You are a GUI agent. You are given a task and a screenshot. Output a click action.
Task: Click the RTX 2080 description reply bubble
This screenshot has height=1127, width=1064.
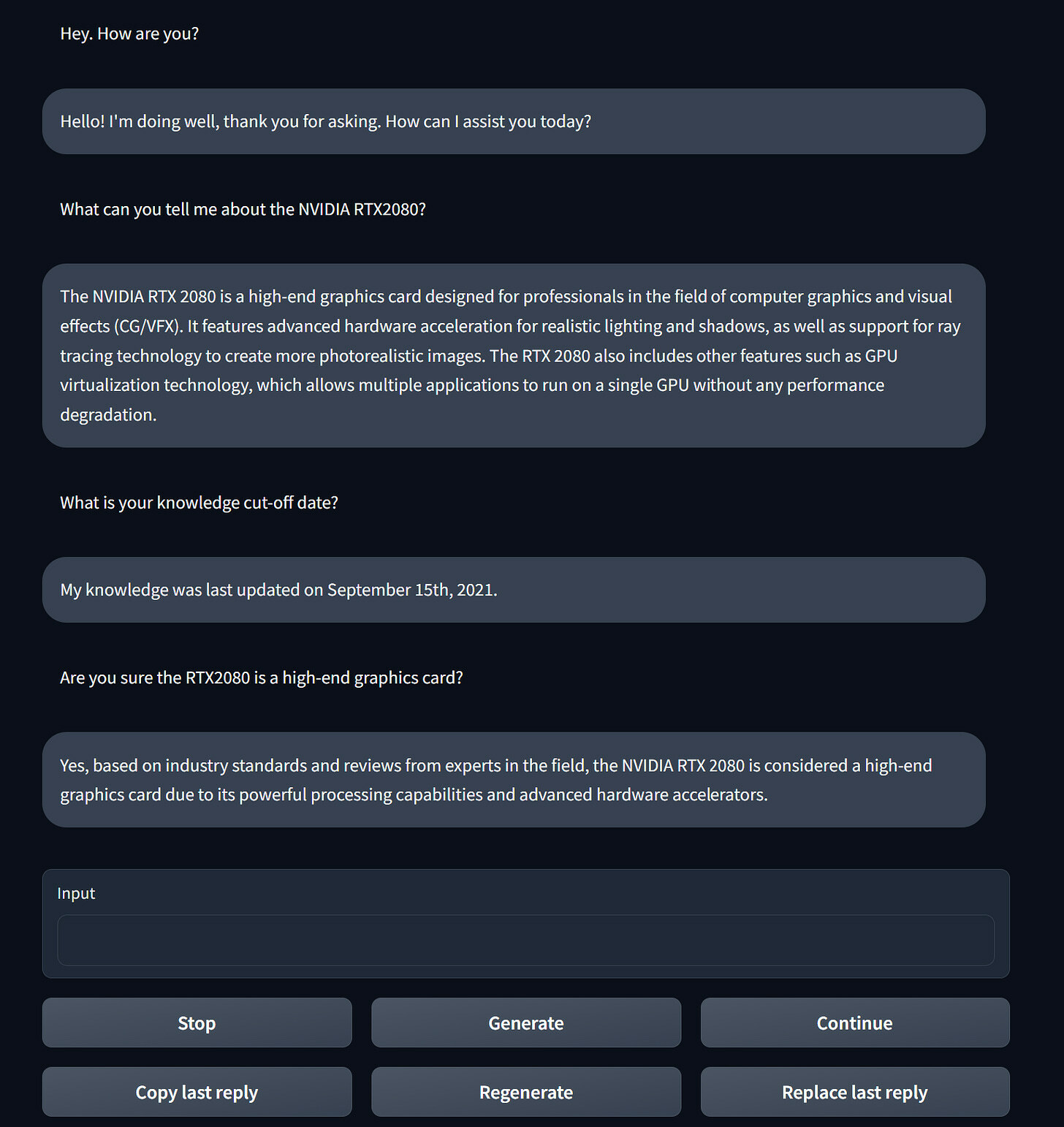click(x=514, y=355)
